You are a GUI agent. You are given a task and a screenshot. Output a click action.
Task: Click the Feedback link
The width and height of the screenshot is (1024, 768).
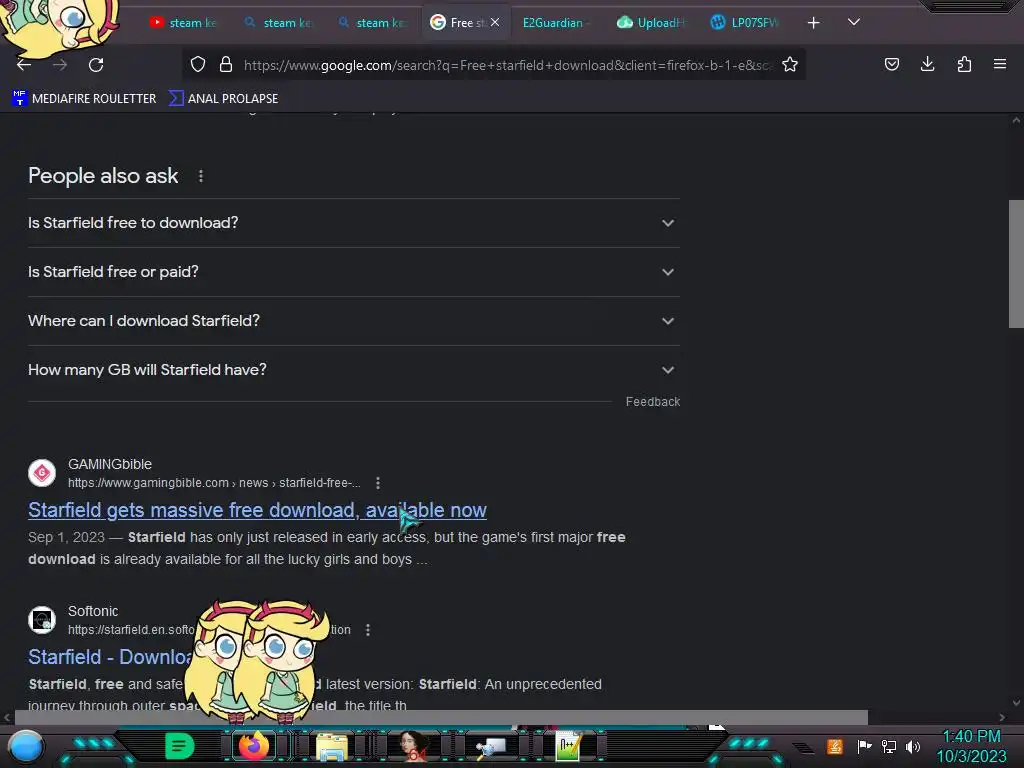[x=652, y=402]
